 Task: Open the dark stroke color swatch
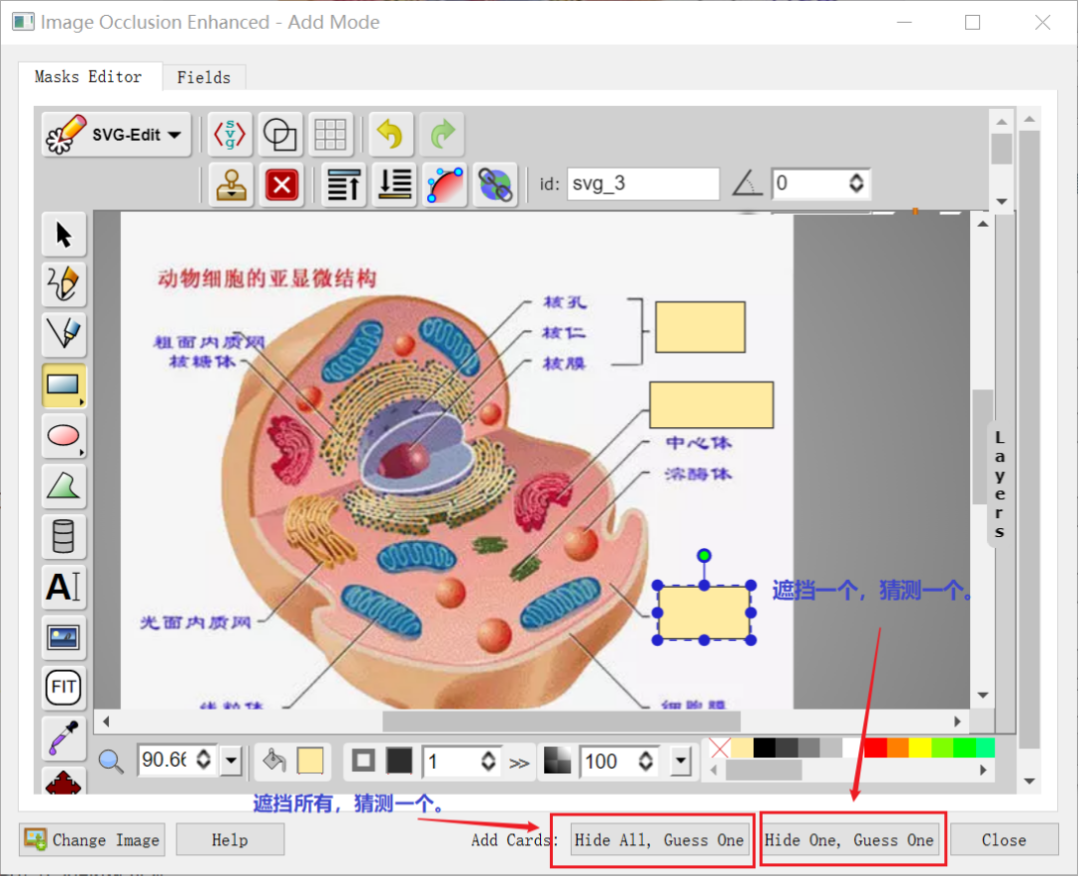[x=399, y=761]
